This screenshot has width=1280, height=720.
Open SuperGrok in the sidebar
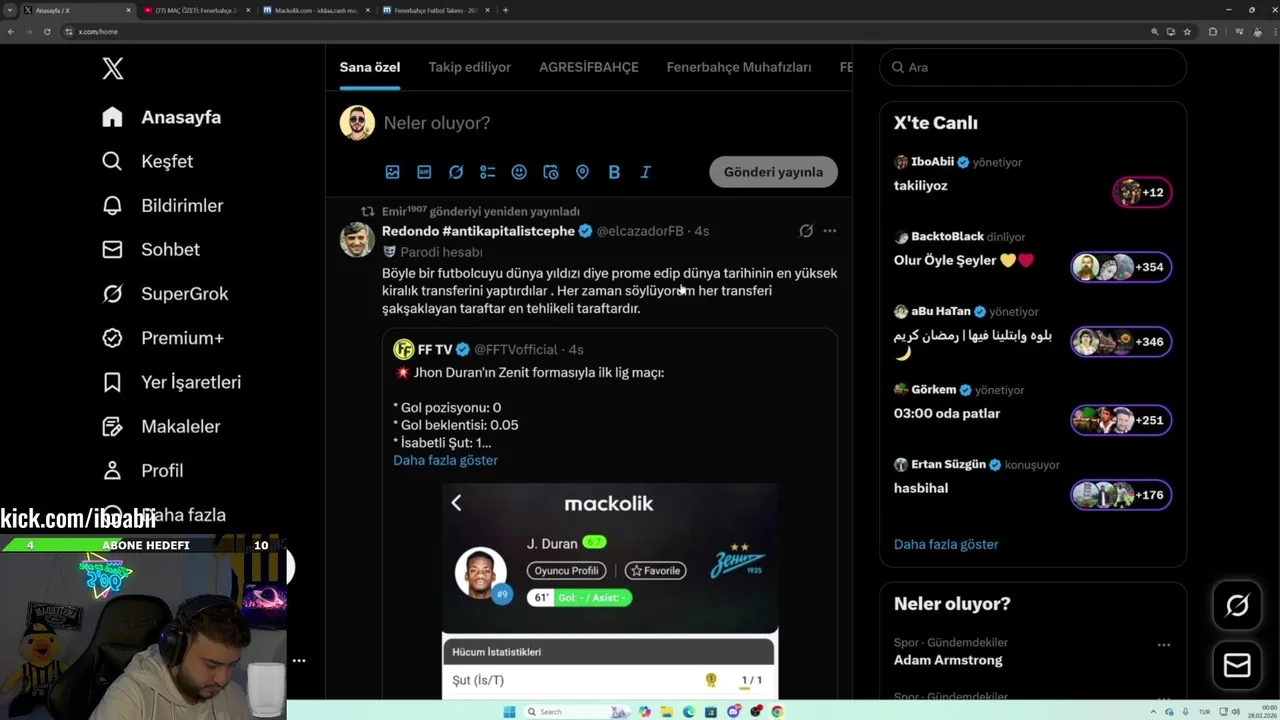coord(165,293)
